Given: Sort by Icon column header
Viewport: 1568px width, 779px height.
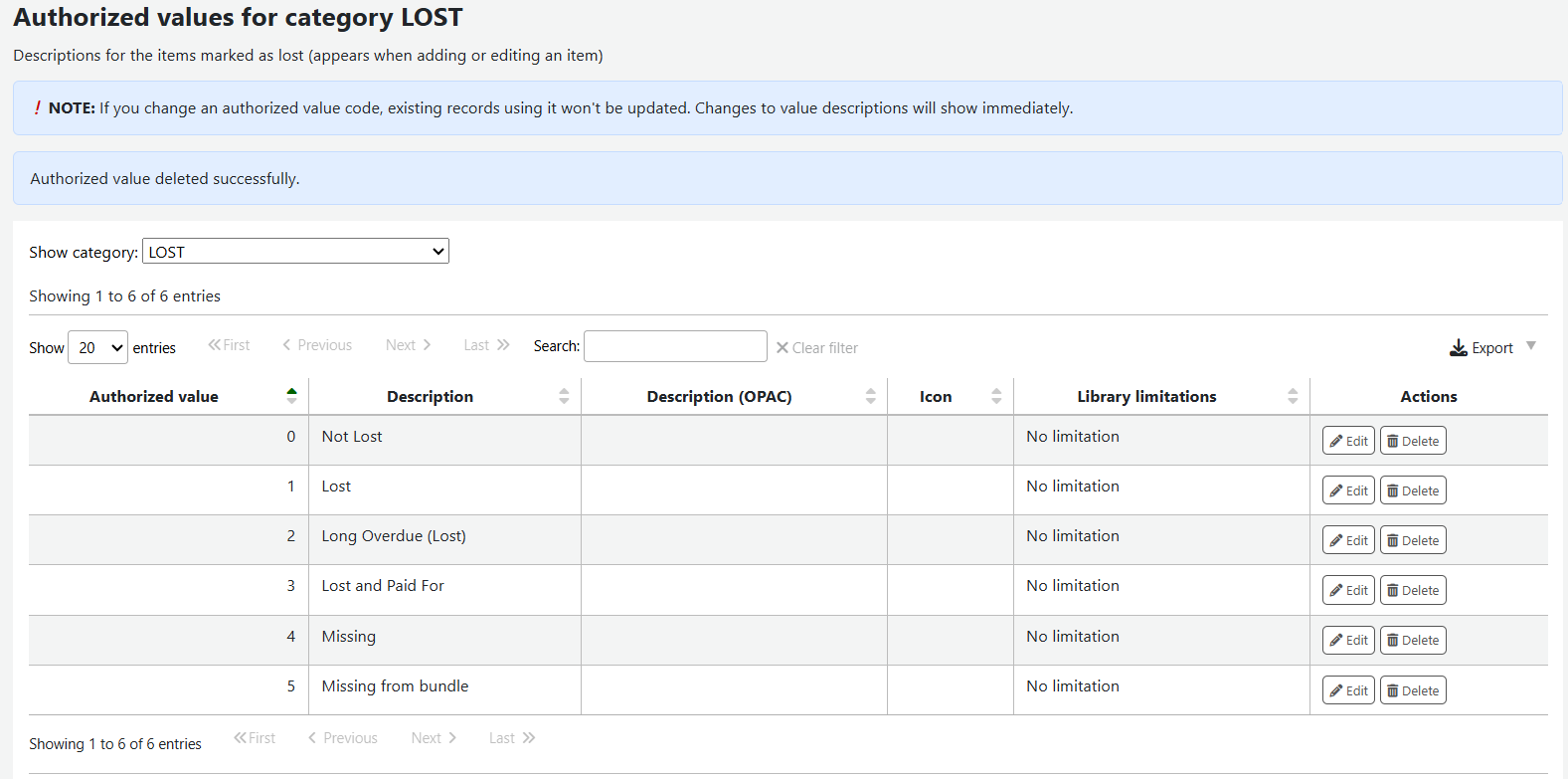Looking at the screenshot, I should coord(936,396).
